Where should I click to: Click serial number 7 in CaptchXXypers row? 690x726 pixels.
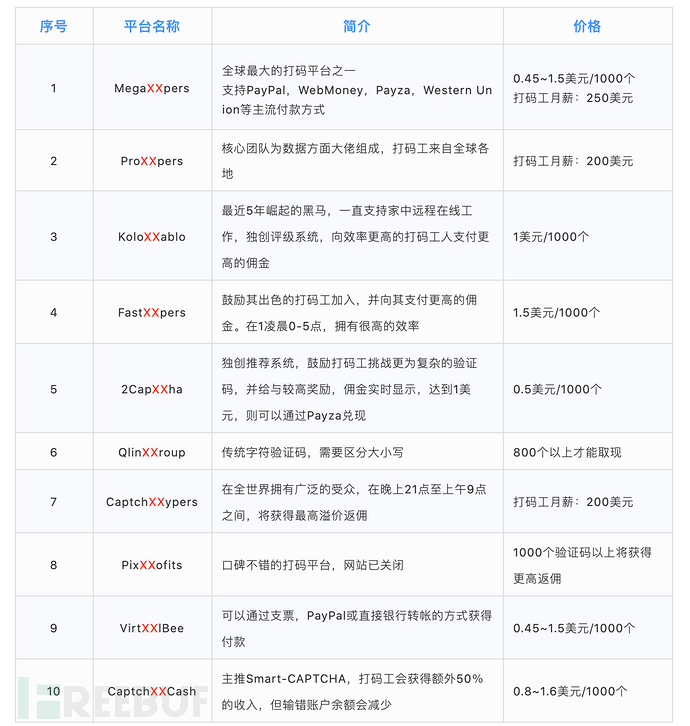point(54,501)
